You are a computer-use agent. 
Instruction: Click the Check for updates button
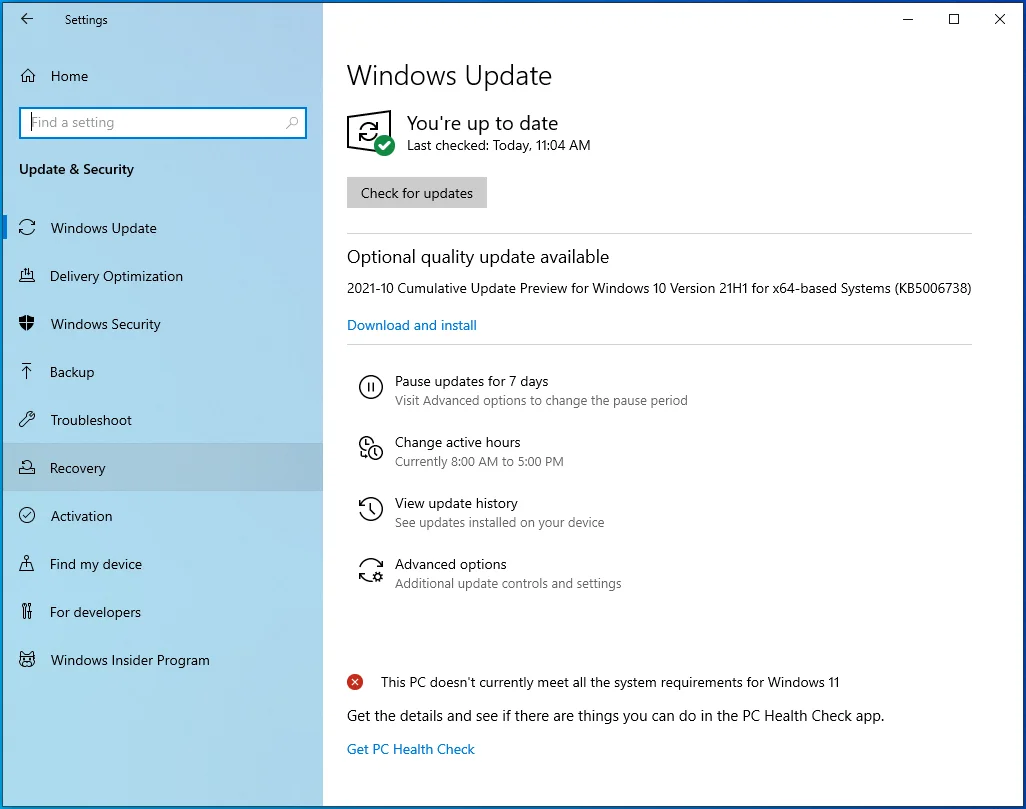pyautogui.click(x=417, y=192)
